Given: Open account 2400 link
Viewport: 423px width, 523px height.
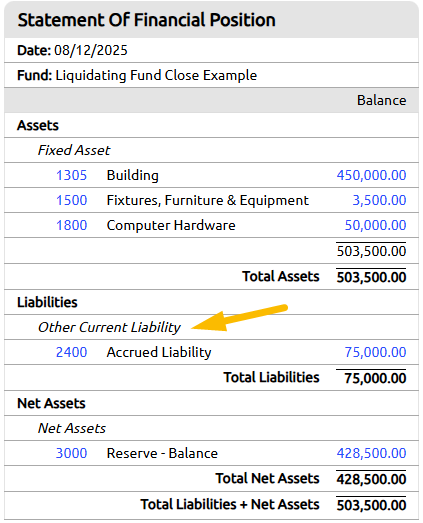Looking at the screenshot, I should point(71,352).
